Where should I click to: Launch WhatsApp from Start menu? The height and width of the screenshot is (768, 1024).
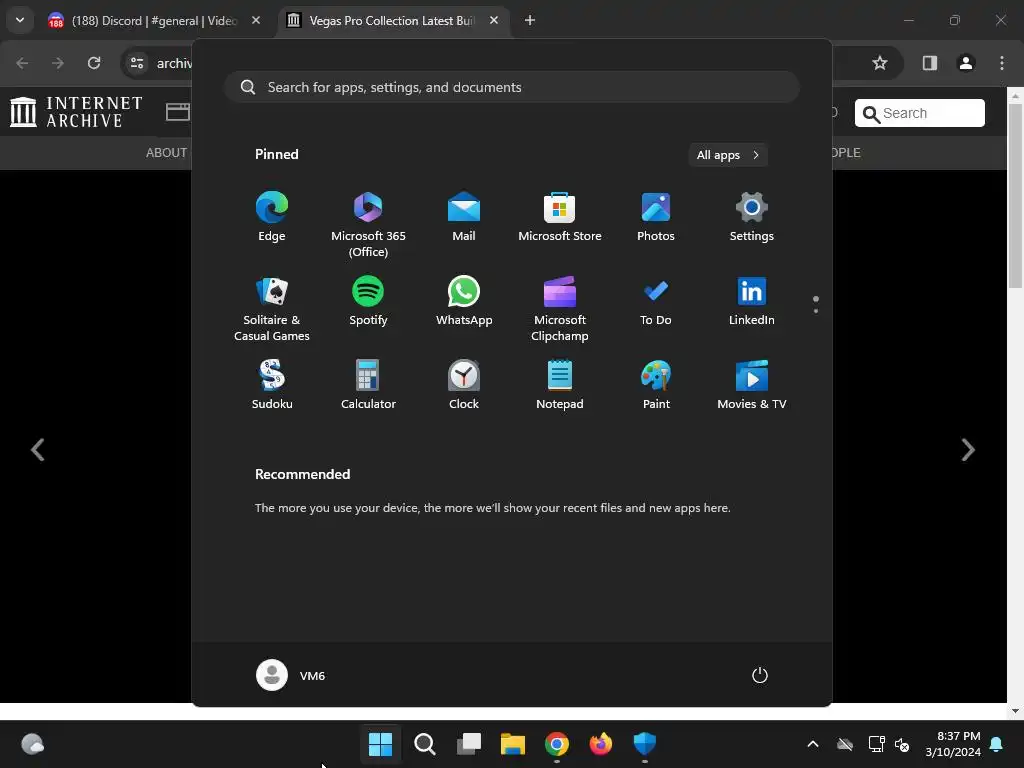click(464, 300)
